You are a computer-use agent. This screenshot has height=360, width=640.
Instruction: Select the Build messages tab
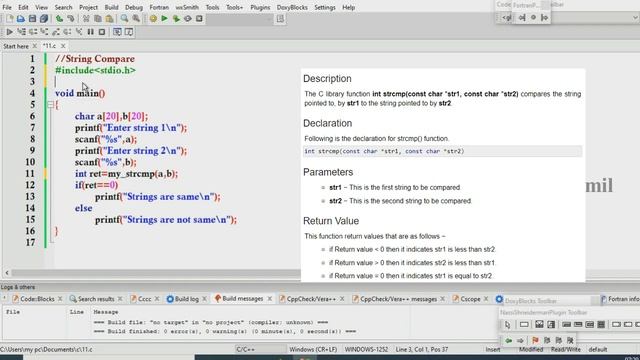pos(242,299)
